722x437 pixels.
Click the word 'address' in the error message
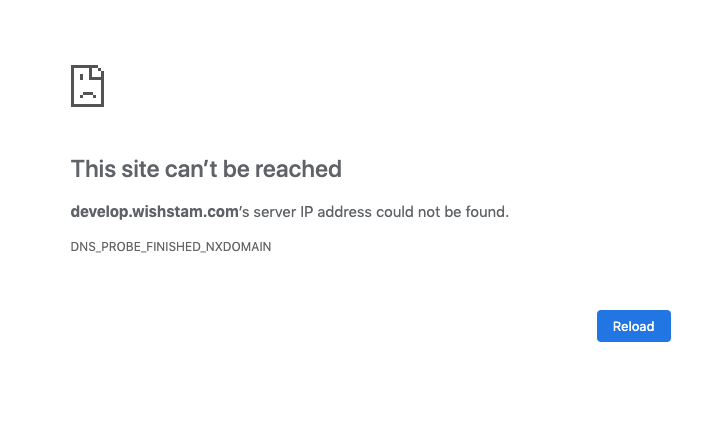[344, 212]
